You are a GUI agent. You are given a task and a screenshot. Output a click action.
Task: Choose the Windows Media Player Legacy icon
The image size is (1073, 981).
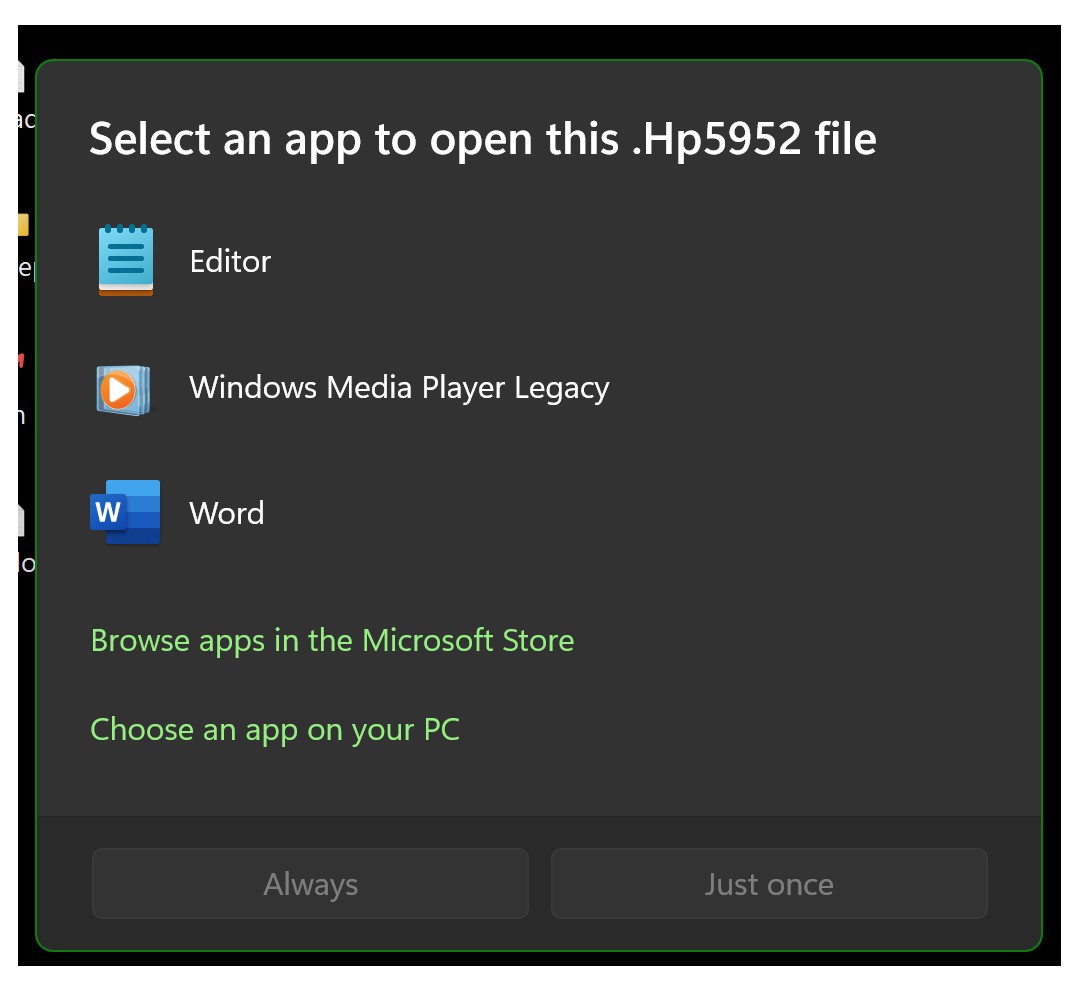point(124,390)
